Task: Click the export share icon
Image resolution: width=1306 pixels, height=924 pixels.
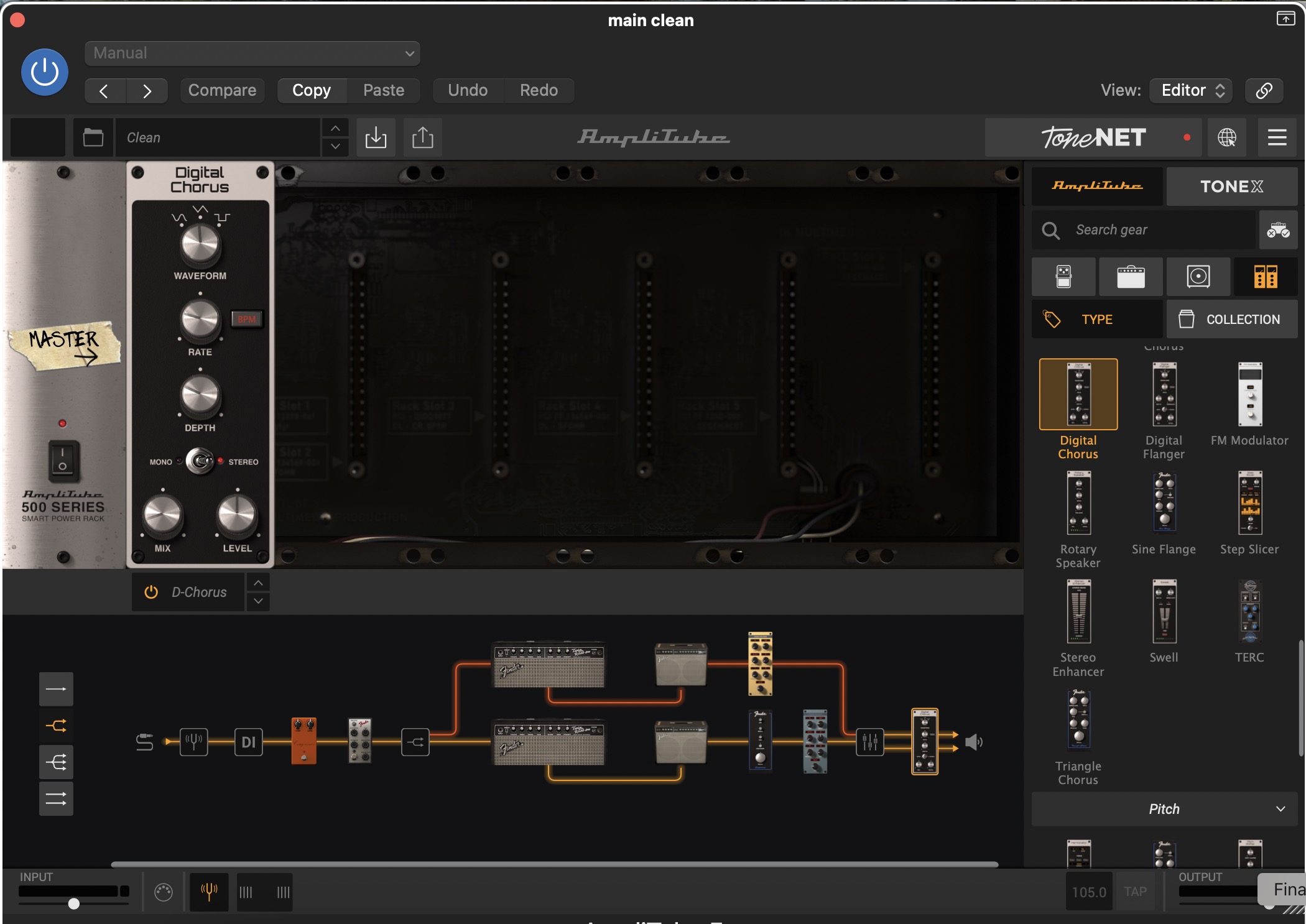Action: (423, 137)
